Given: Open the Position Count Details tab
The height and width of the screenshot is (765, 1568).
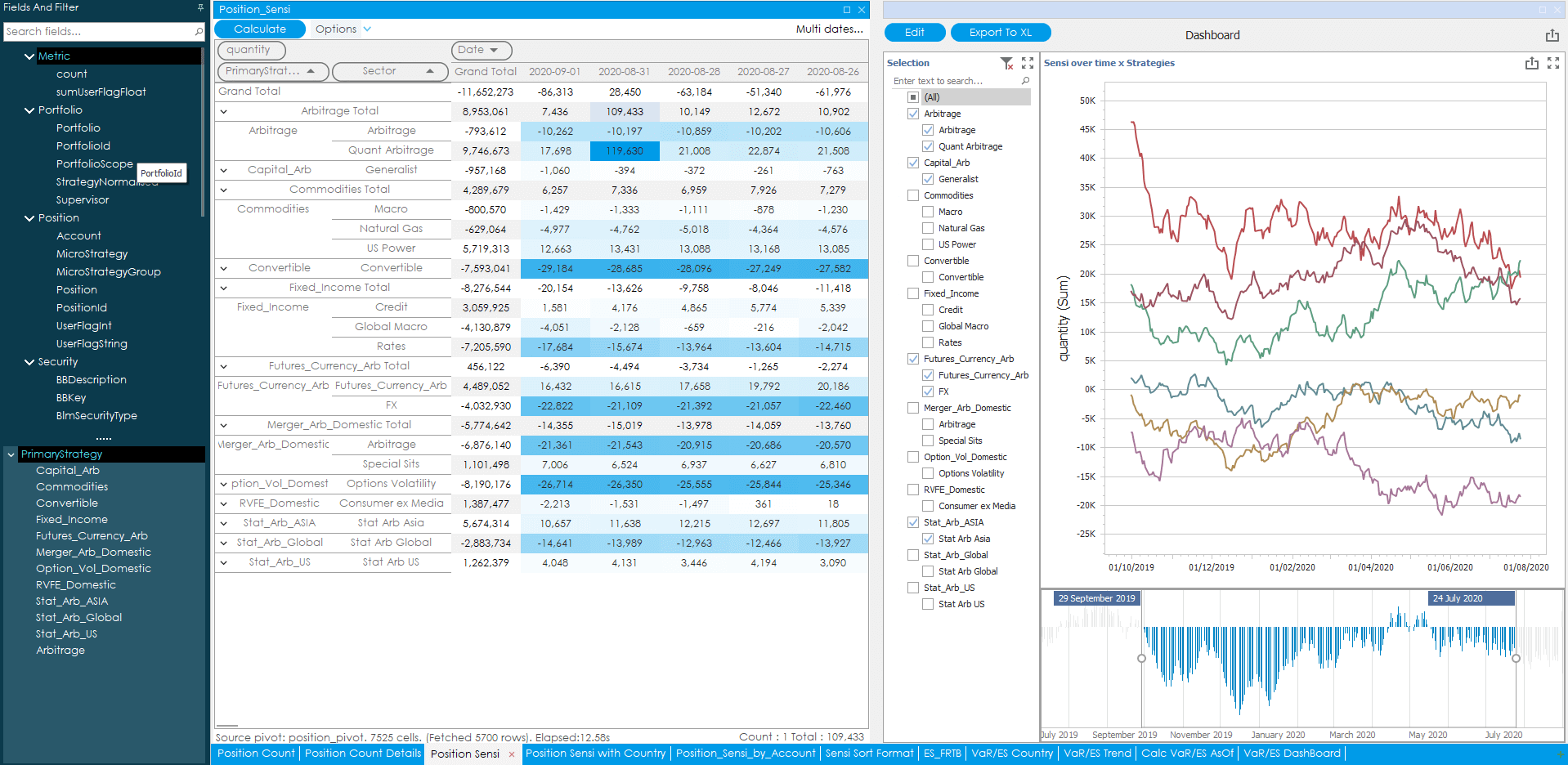Looking at the screenshot, I should (x=363, y=754).
